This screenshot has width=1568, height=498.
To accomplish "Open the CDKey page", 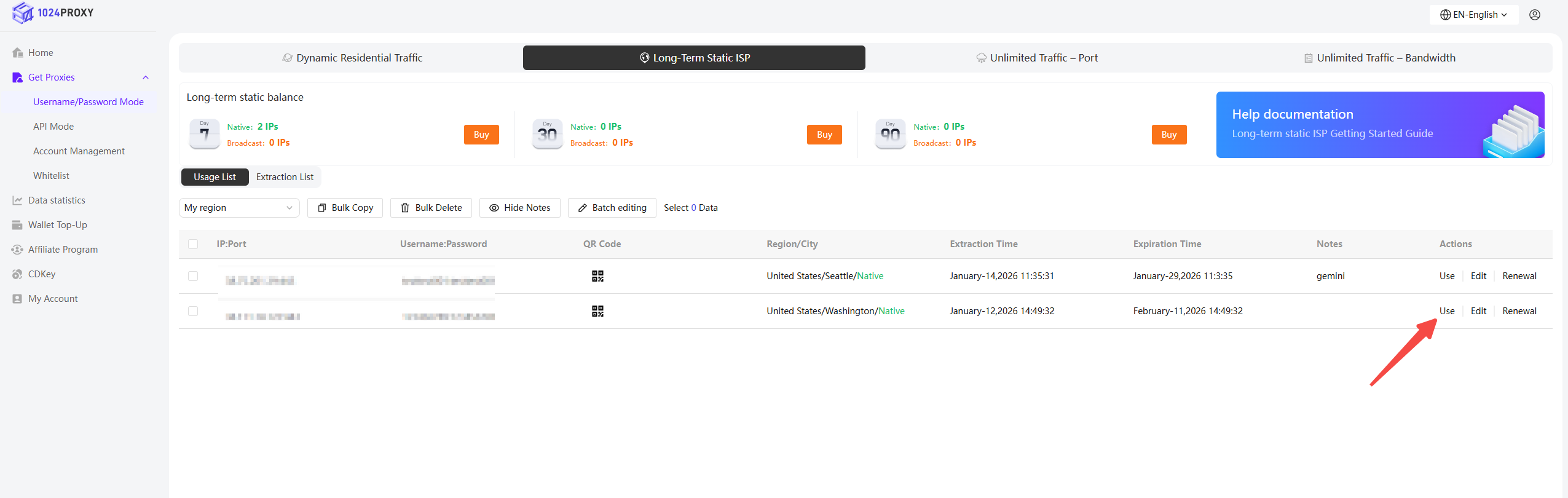I will click(x=42, y=274).
